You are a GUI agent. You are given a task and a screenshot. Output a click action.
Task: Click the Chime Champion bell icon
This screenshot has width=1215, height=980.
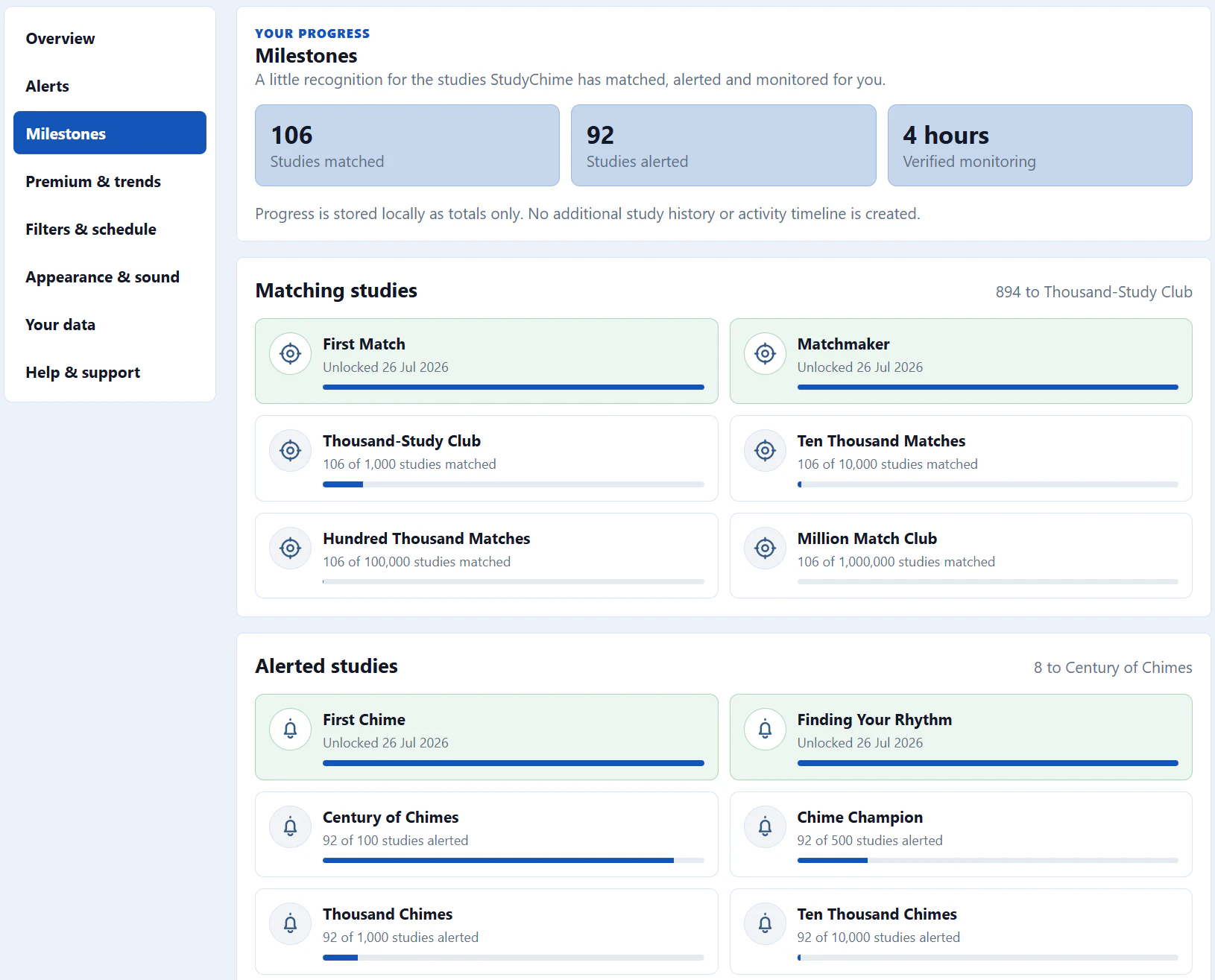coord(765,826)
